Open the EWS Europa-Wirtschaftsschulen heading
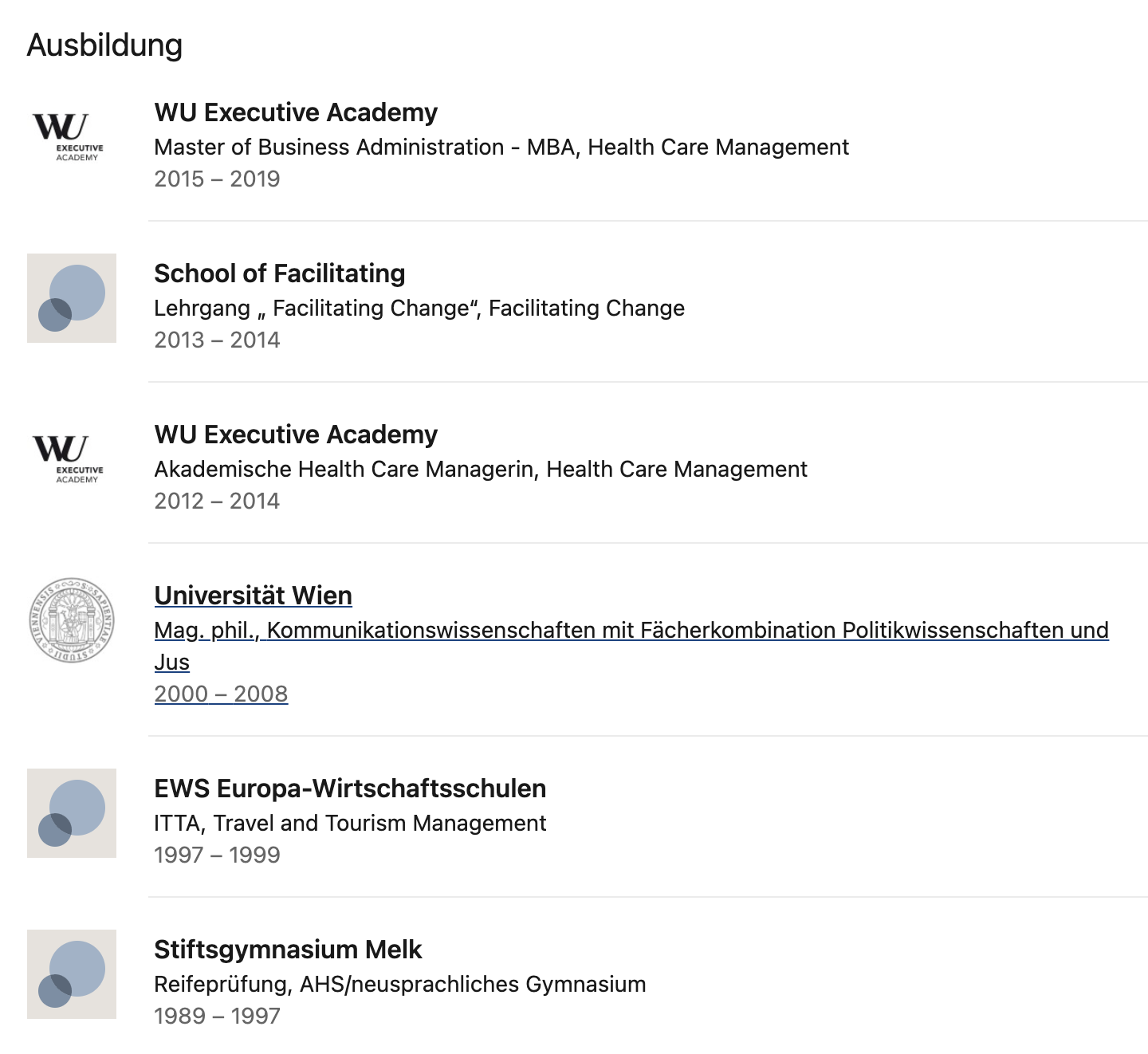1148x1054 pixels. pos(350,789)
